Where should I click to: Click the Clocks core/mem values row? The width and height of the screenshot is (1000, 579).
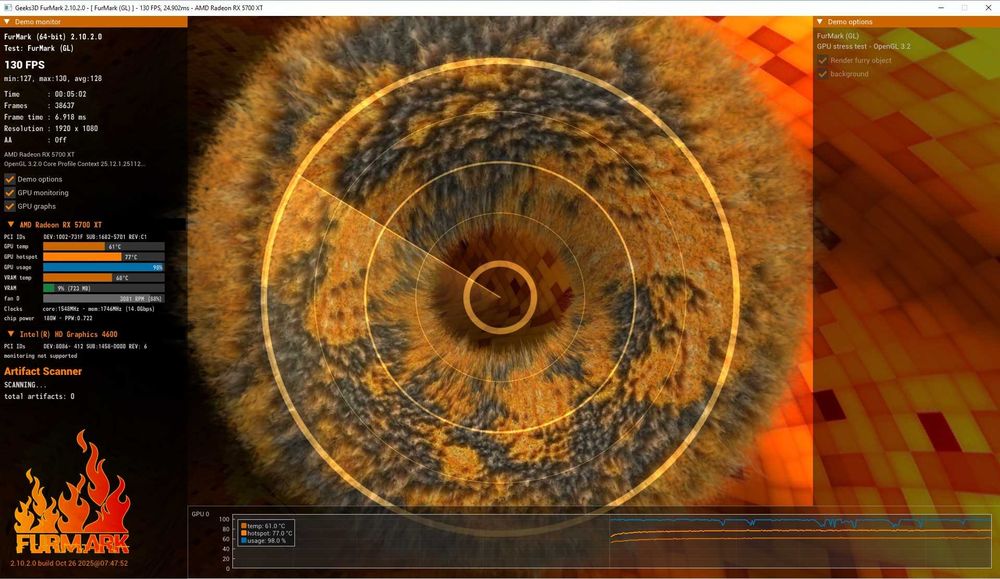coord(79,309)
